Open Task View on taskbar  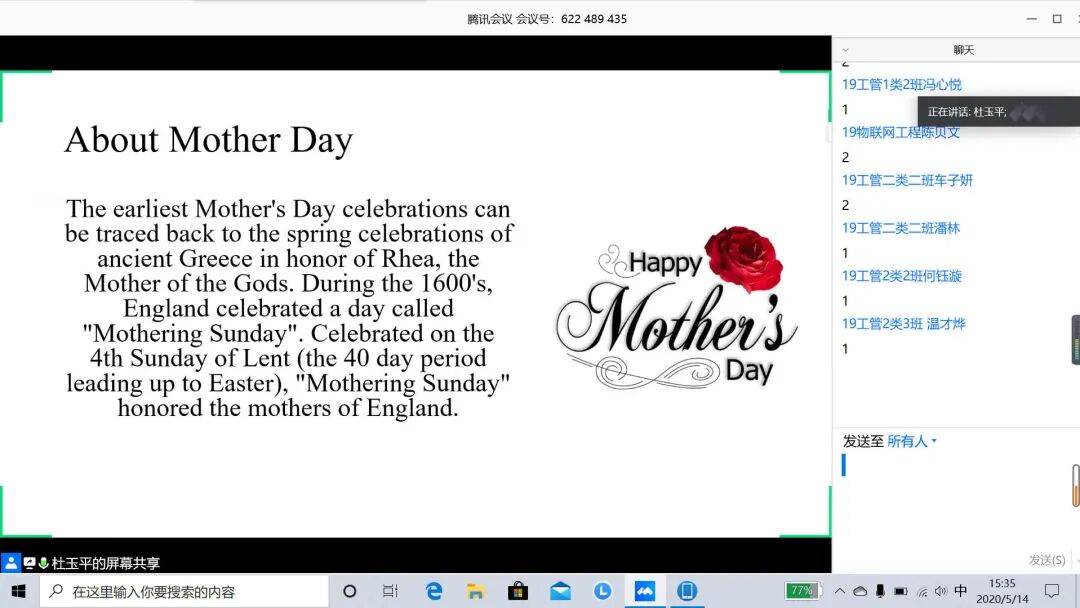coord(391,591)
